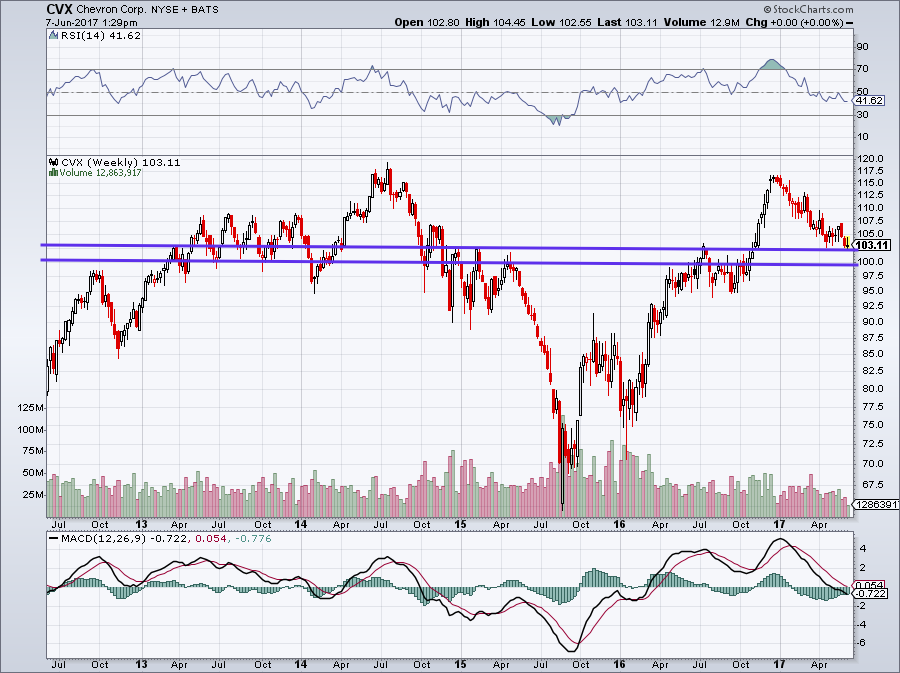
Task: Select the MACD(12,26,9) -0.722 legend label
Action: [126, 539]
